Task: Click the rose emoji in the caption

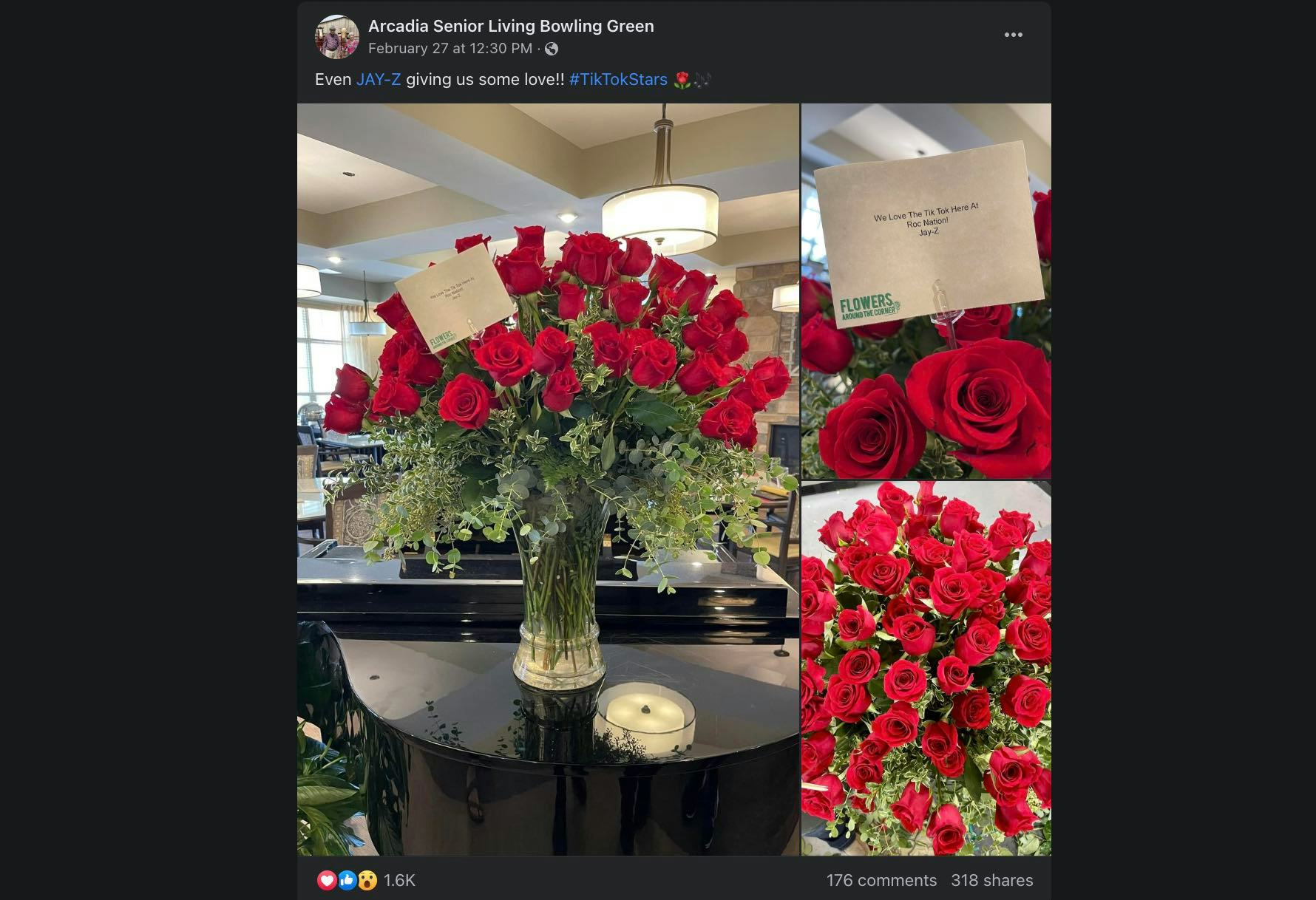Action: click(682, 80)
